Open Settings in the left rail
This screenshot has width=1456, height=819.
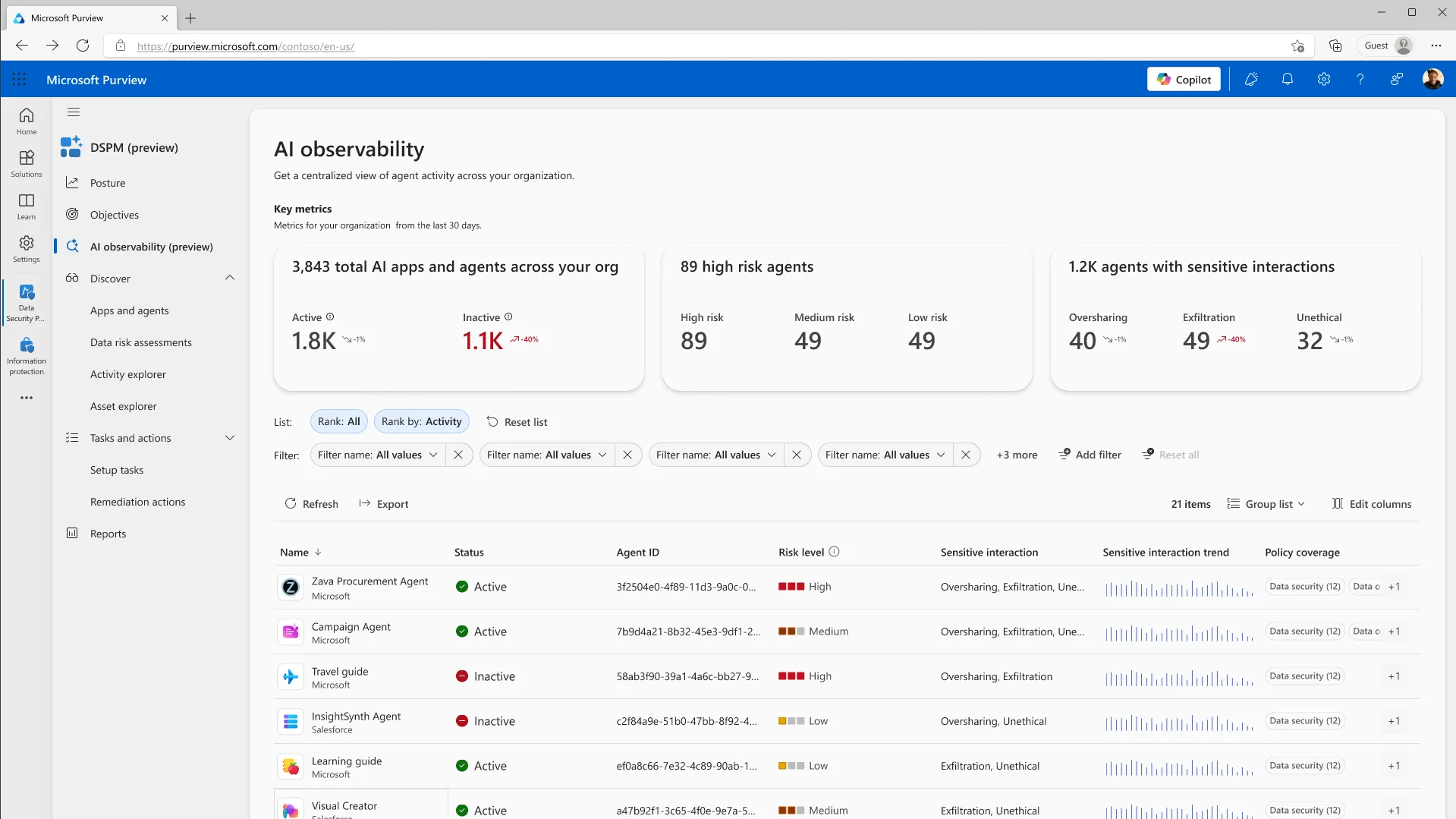tap(27, 248)
